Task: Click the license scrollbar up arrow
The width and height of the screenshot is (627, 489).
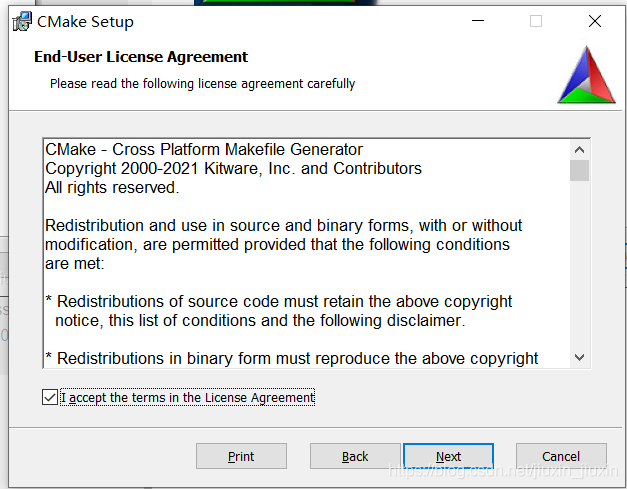Action: (579, 150)
